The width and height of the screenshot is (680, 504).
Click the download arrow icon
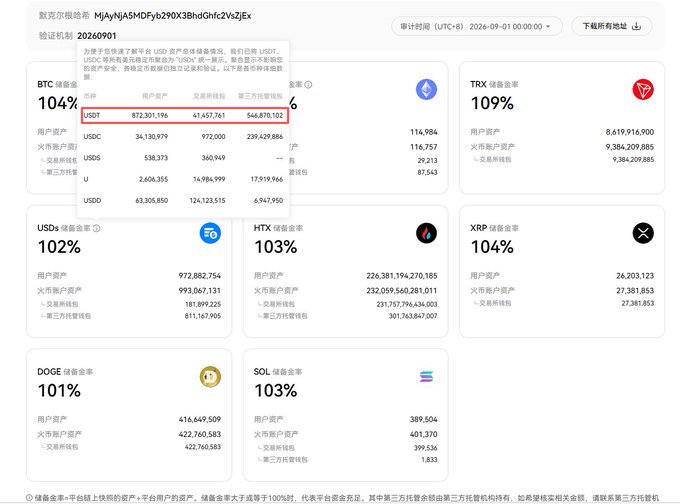point(636,26)
